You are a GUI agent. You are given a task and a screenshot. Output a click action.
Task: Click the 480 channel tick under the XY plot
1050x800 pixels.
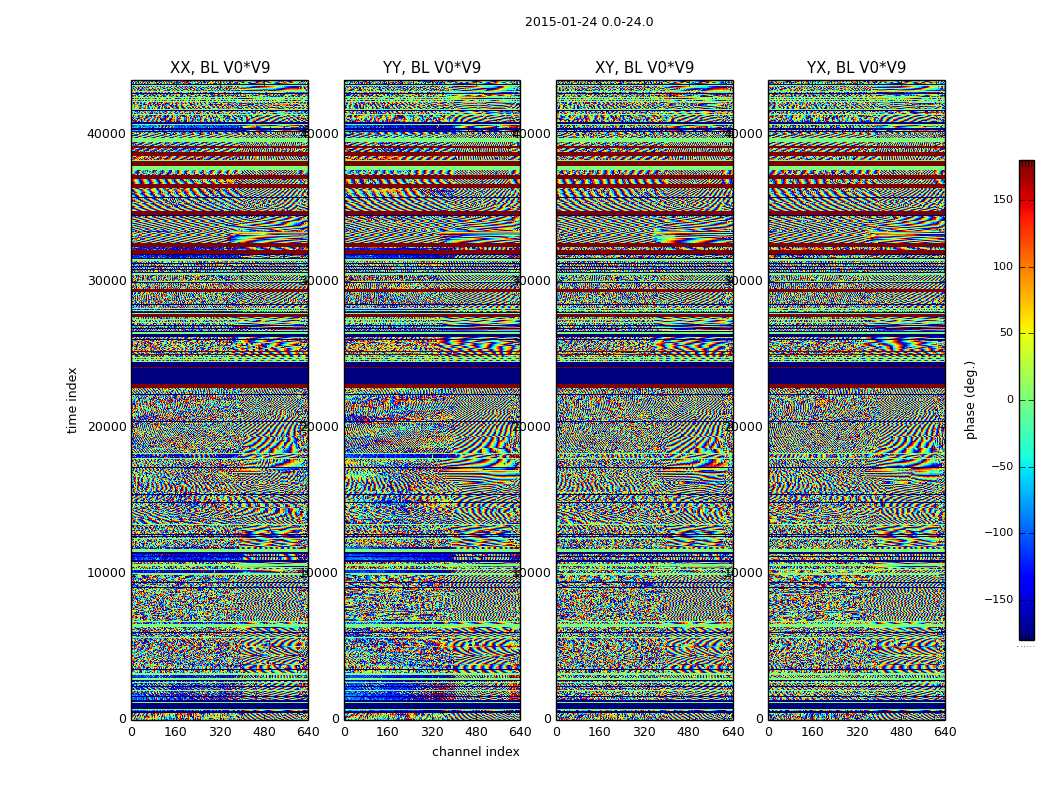click(688, 732)
